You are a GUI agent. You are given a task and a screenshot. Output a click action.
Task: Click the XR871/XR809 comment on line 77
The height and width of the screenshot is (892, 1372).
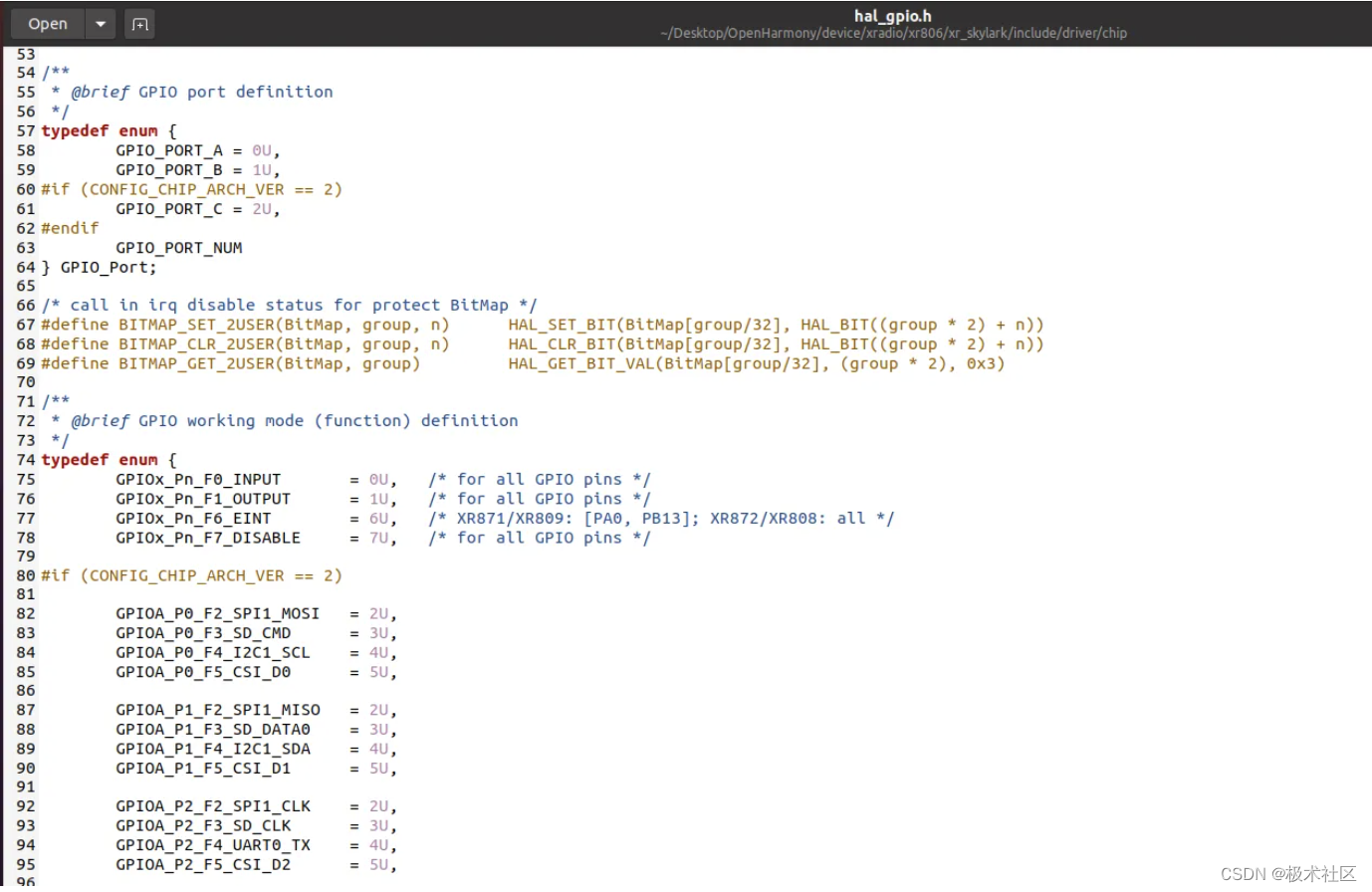point(661,518)
